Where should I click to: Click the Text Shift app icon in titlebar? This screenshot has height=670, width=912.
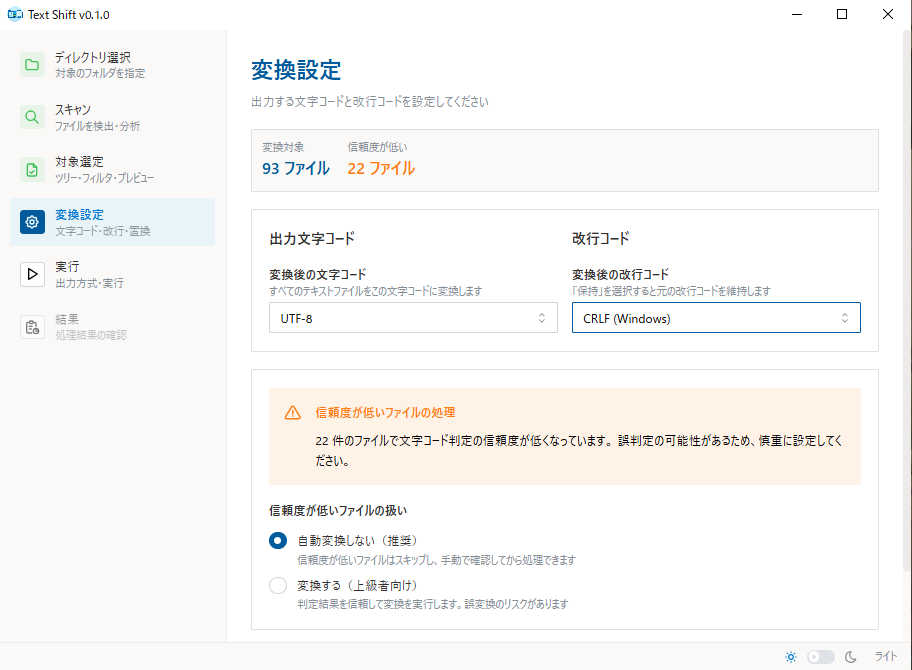tap(15, 14)
